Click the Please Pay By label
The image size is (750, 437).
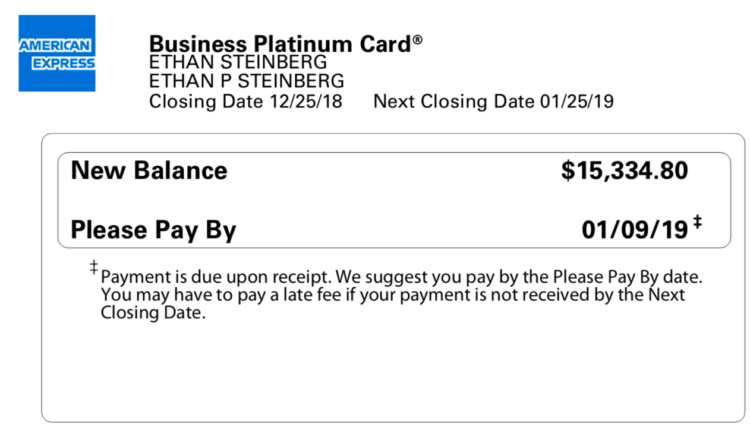pyautogui.click(x=153, y=230)
